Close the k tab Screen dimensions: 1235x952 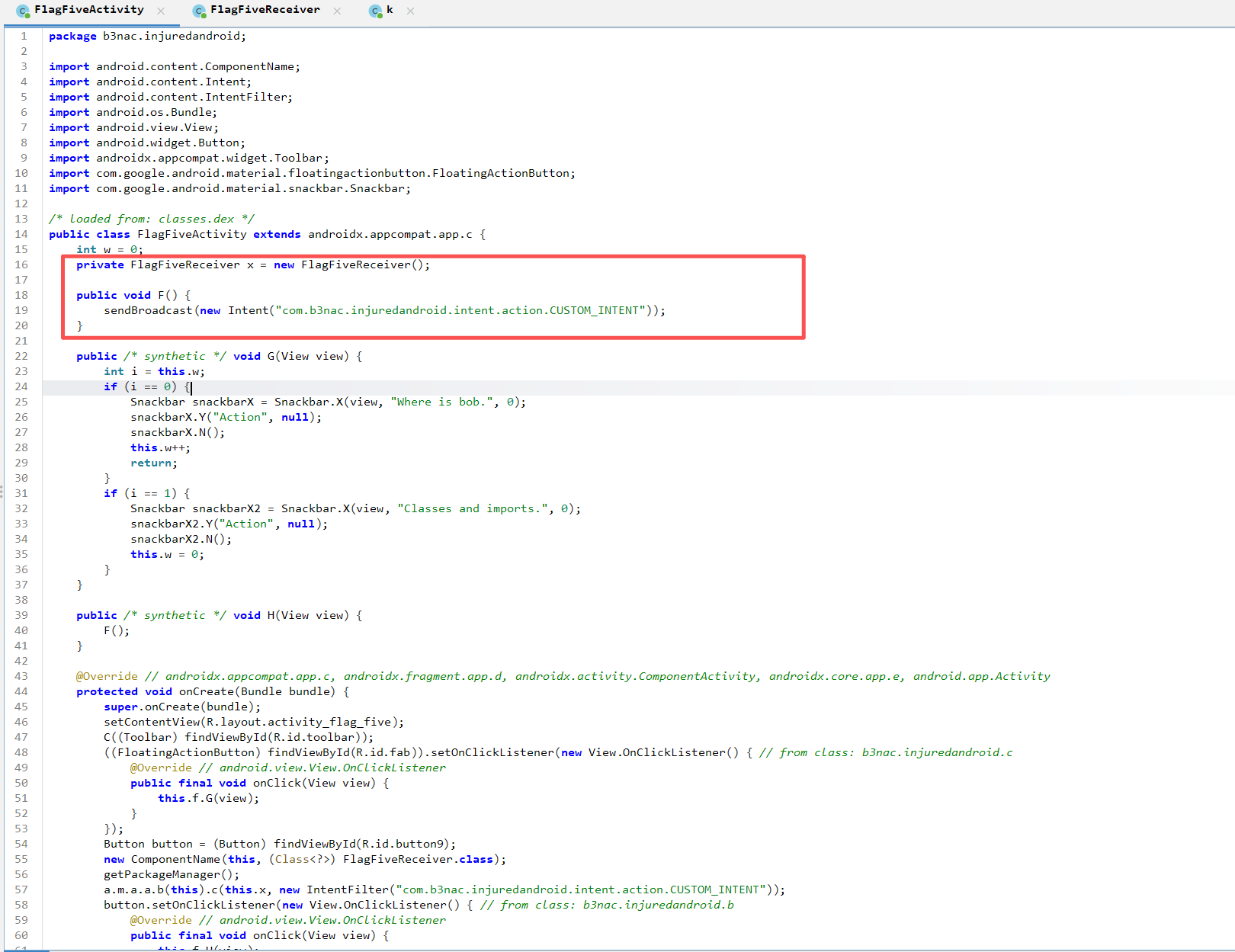(410, 11)
